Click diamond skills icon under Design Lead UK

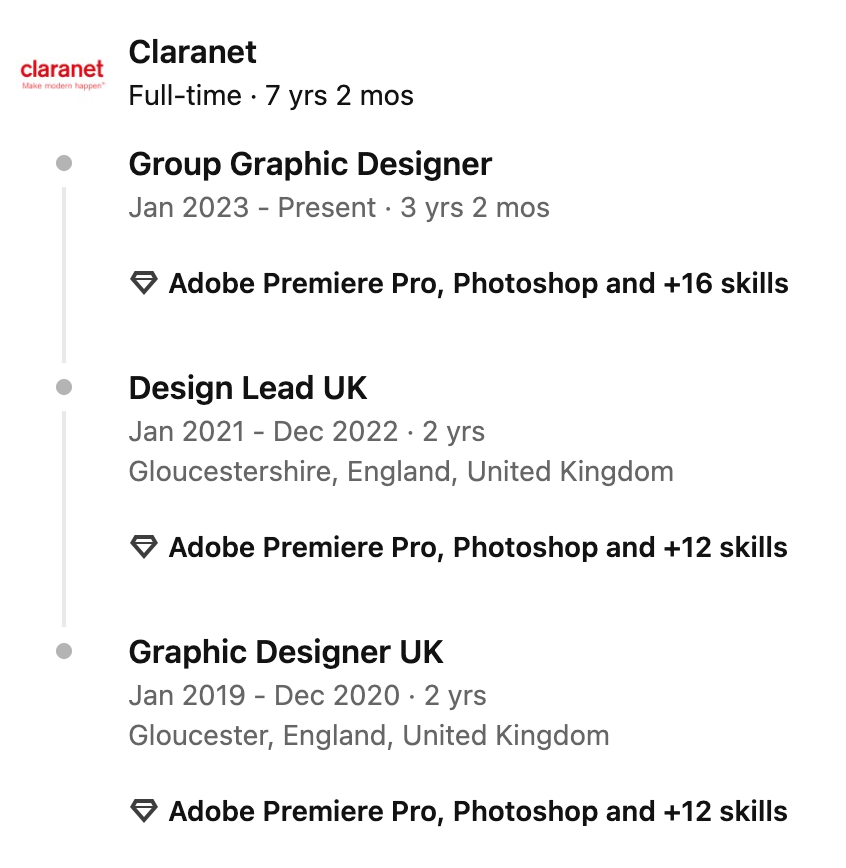[x=145, y=548]
